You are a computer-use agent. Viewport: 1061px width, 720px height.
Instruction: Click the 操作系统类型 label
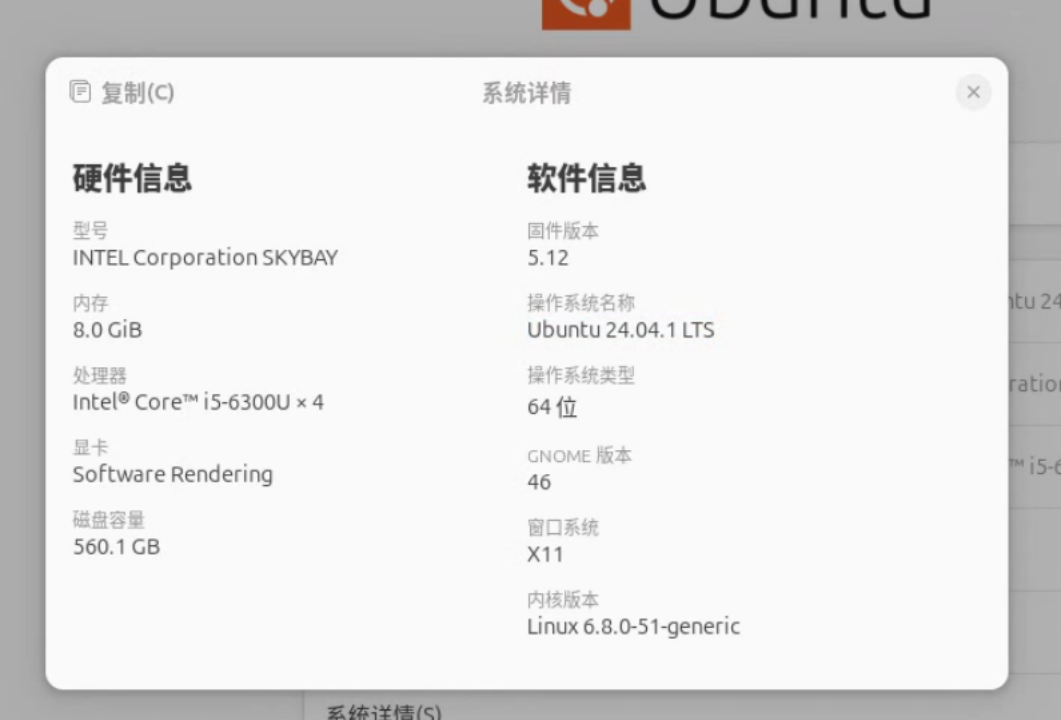[x=581, y=375]
